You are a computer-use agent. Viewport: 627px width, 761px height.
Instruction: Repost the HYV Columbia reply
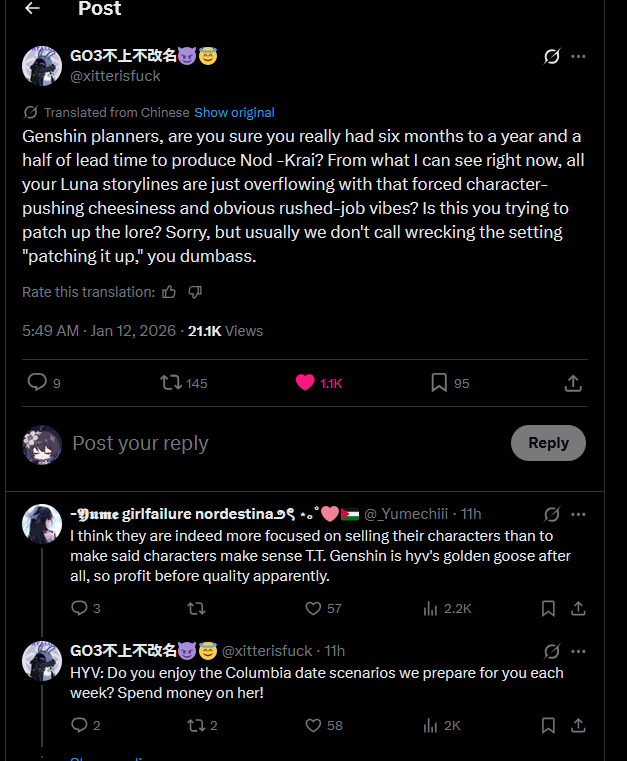(202, 725)
